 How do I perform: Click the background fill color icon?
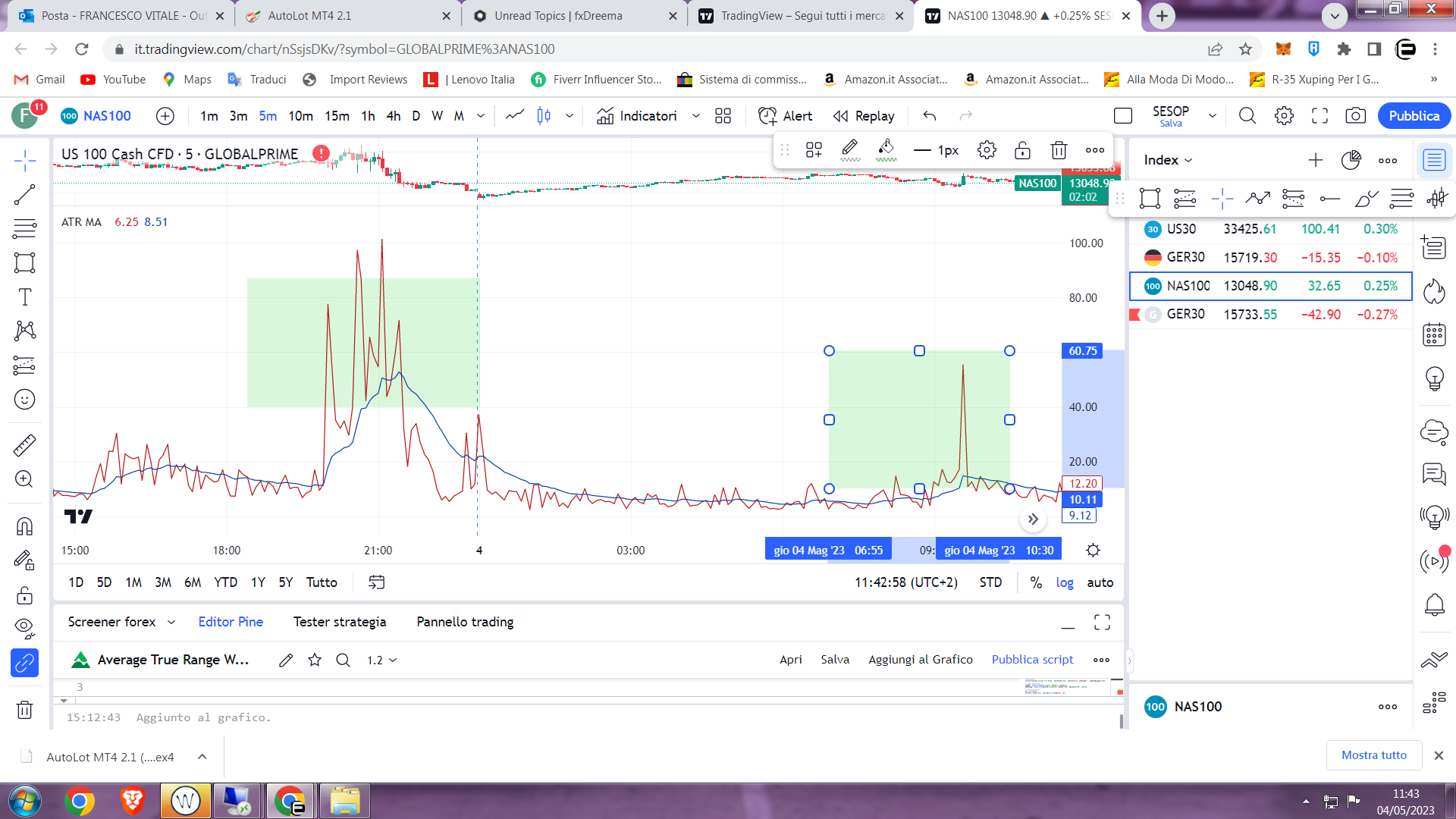(x=886, y=149)
